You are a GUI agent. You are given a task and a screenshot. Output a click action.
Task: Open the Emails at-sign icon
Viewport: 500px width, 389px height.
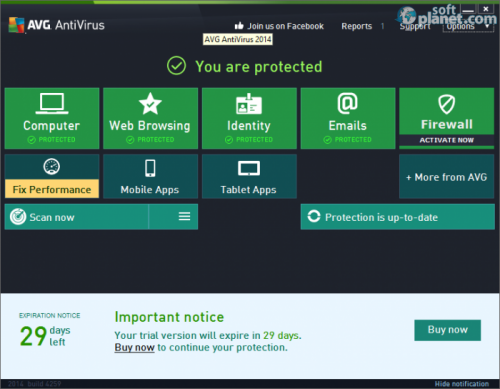[347, 103]
